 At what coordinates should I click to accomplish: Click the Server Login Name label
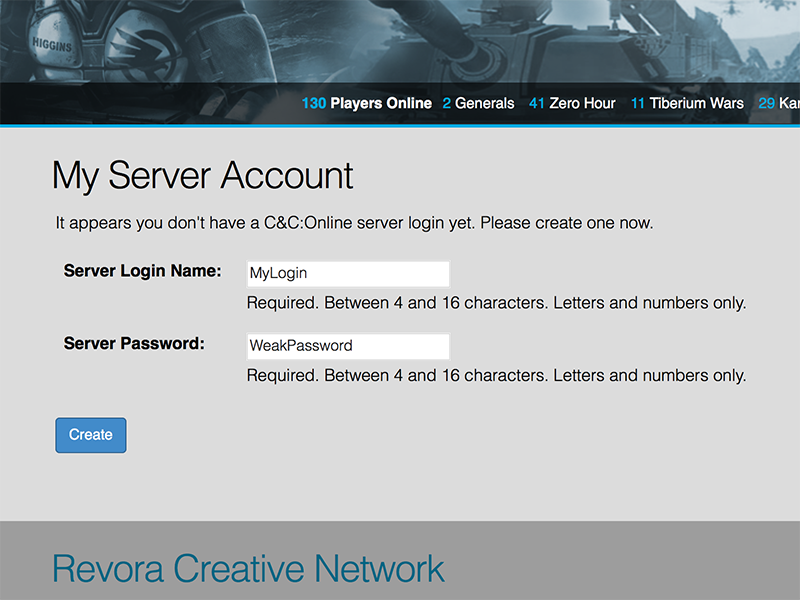[x=142, y=270]
